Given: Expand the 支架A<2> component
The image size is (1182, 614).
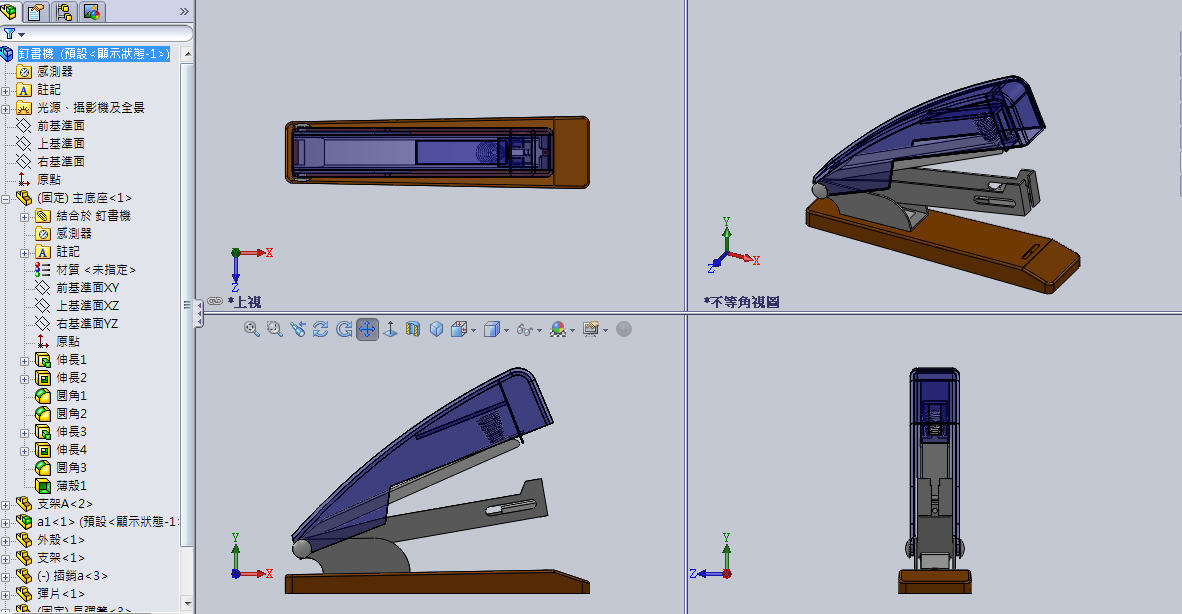Looking at the screenshot, I should click(x=6, y=505).
